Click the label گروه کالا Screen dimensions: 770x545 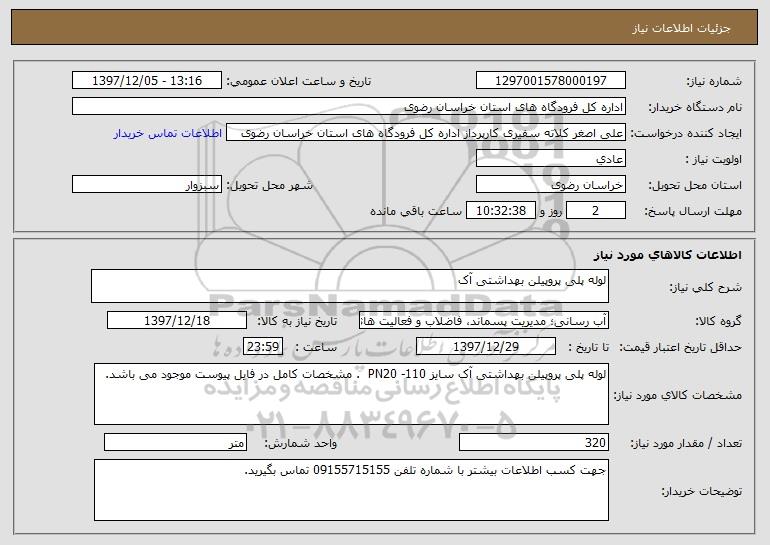point(718,321)
